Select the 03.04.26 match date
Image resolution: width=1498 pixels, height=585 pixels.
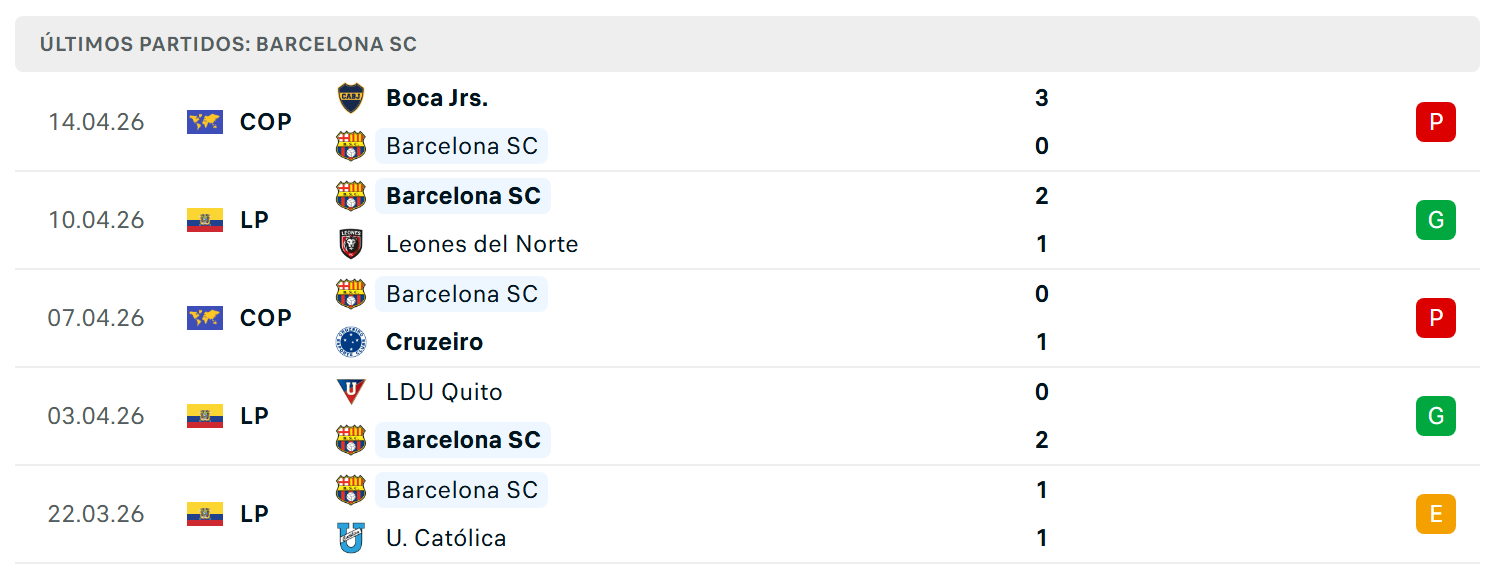tap(96, 416)
